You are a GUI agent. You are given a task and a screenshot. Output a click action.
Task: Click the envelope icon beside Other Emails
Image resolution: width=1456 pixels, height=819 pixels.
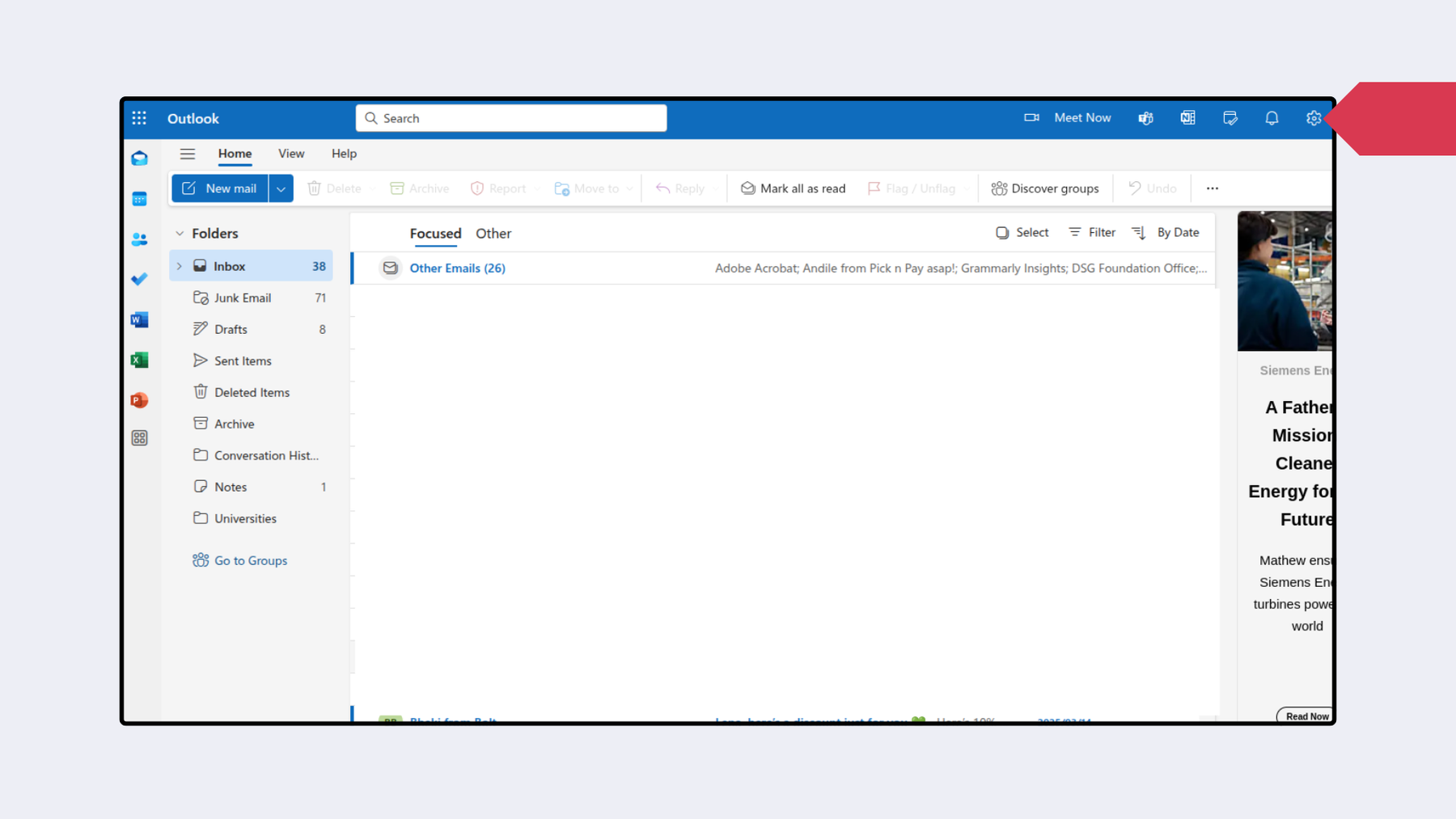(x=390, y=268)
